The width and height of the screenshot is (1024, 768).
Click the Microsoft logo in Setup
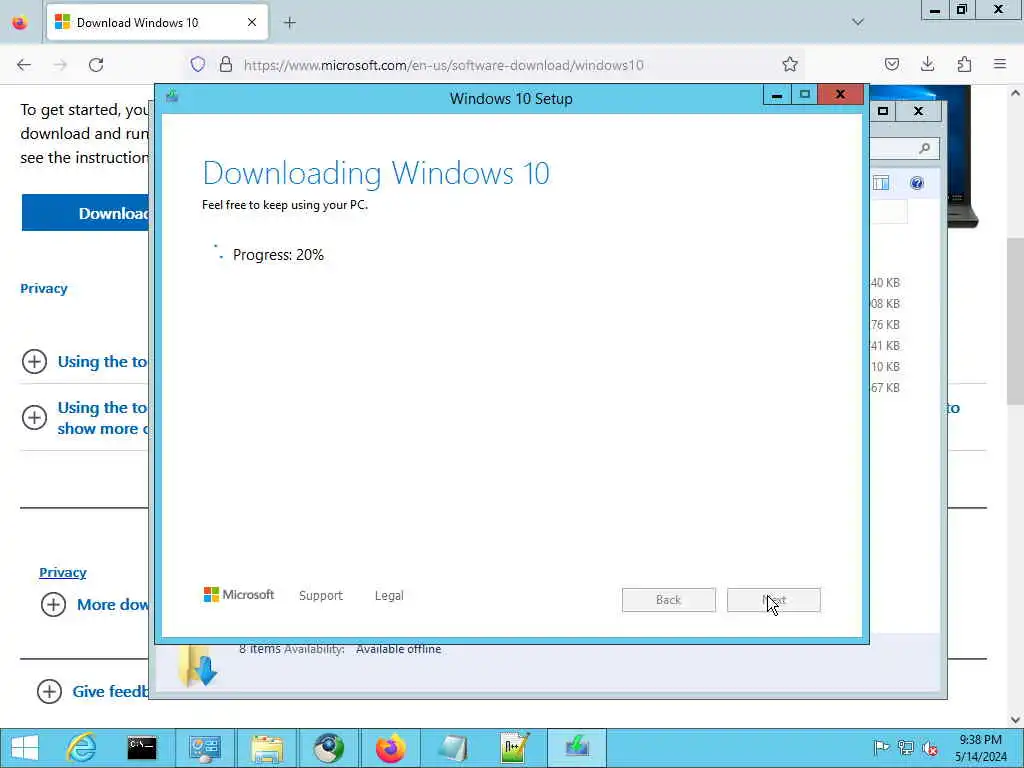click(239, 595)
